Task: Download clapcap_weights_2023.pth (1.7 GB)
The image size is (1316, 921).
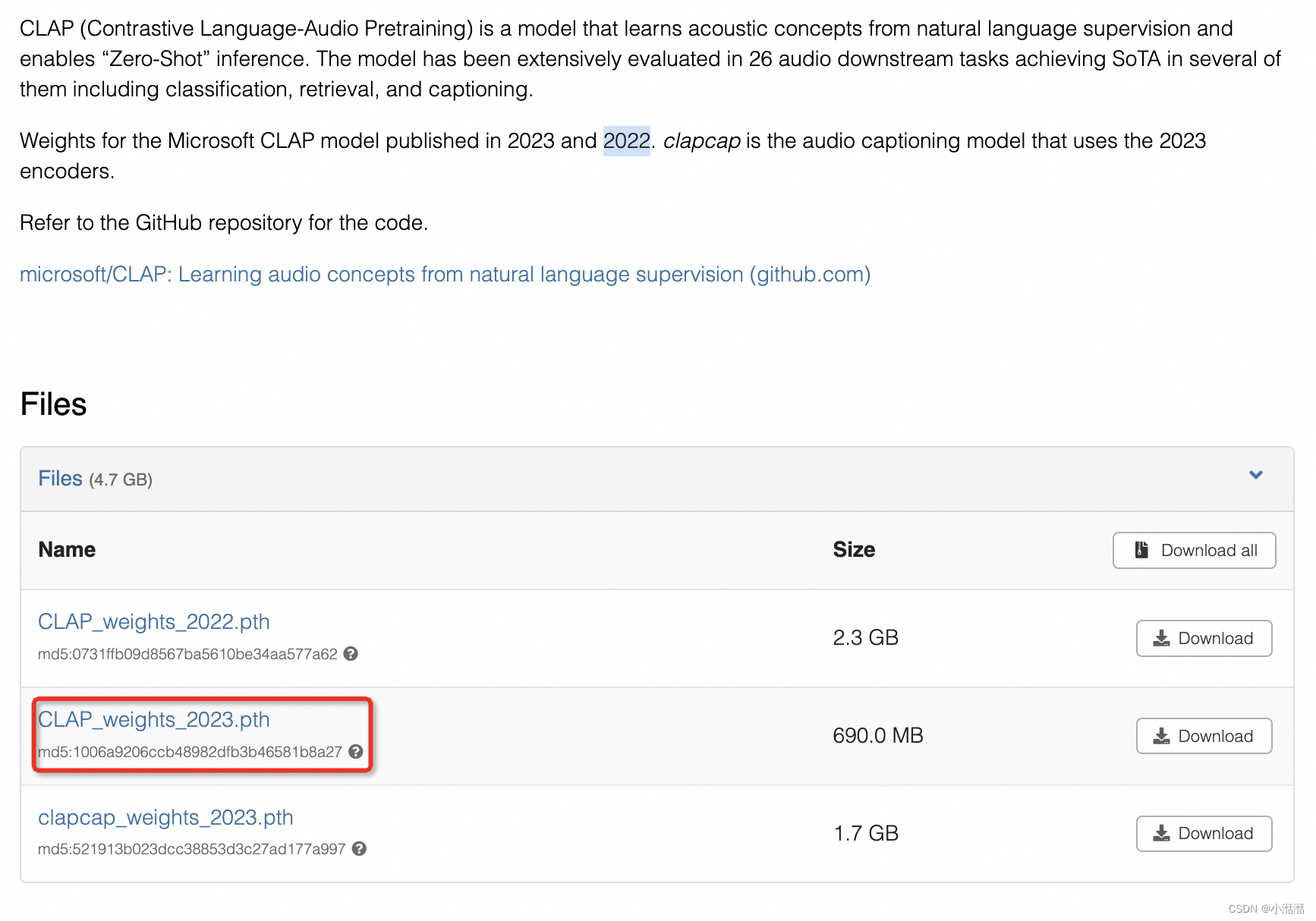Action: pos(1204,833)
